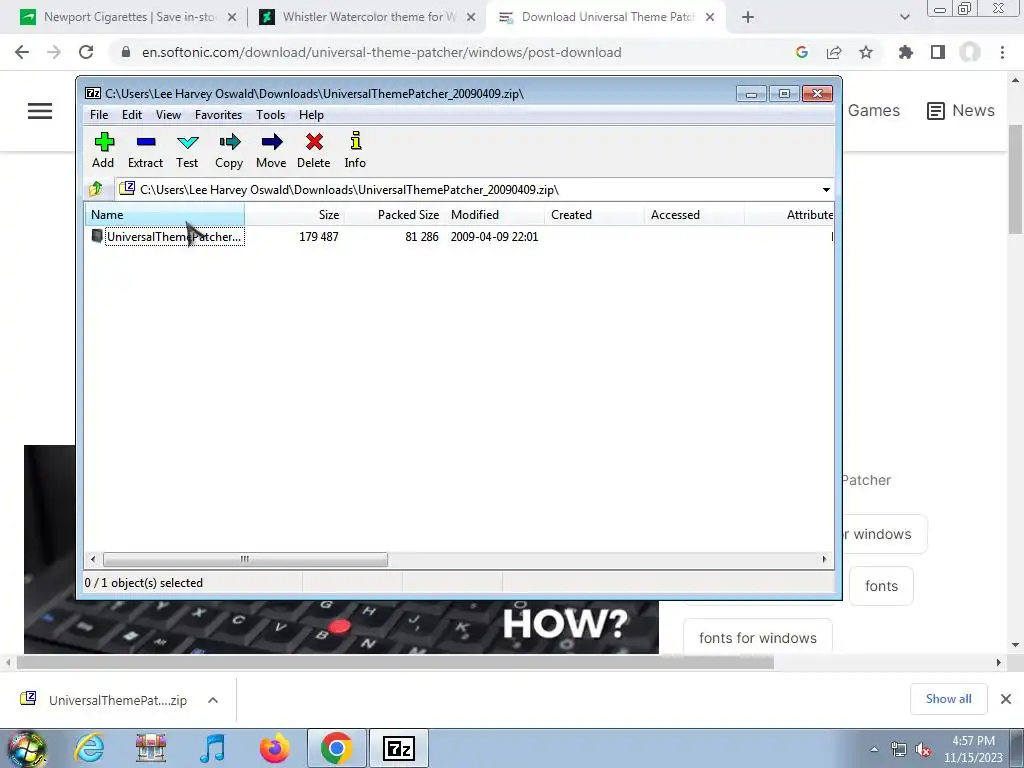
Task: Open Softonic hamburger menu
Action: coord(40,111)
